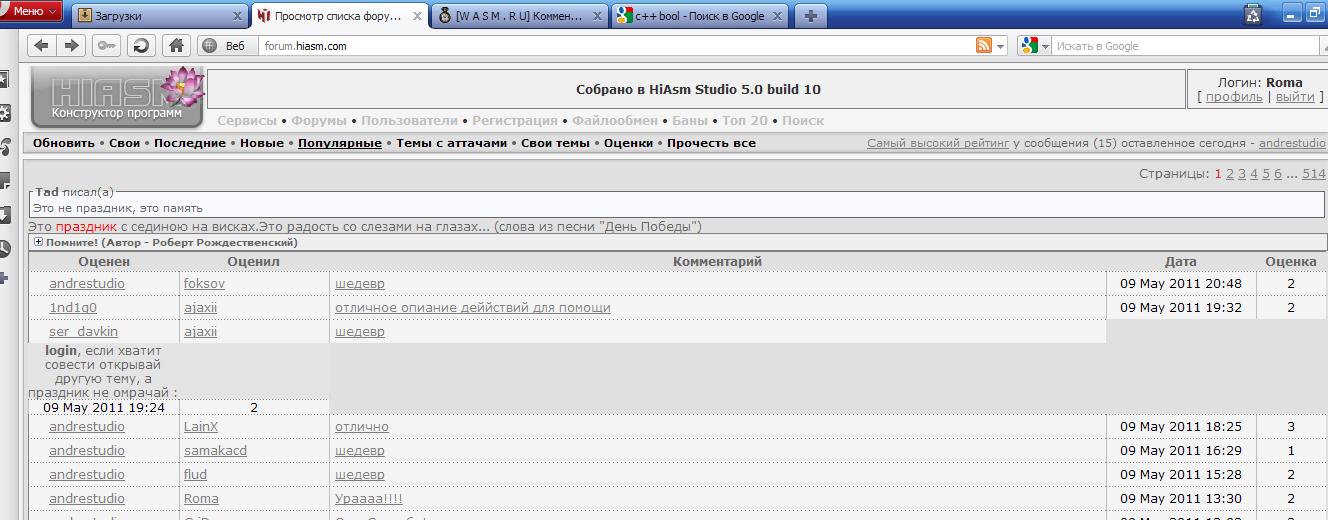Click the password wand key icon
Image resolution: width=1328 pixels, height=520 pixels.
tap(106, 46)
